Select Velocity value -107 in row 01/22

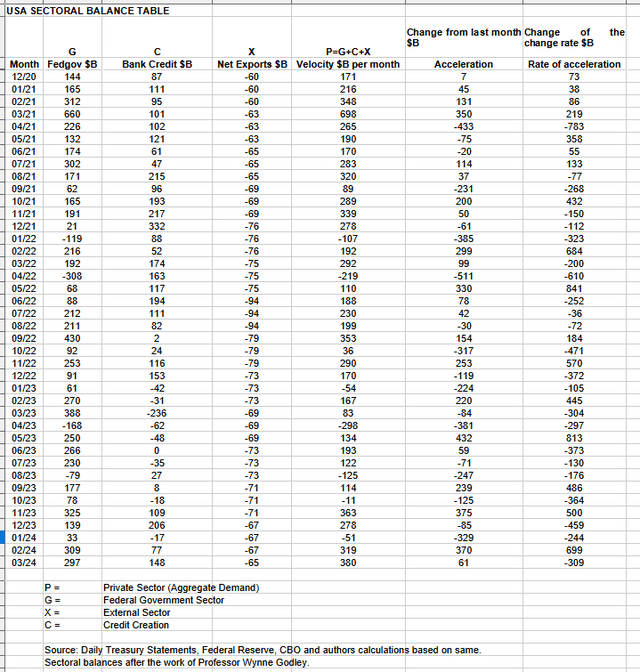click(x=348, y=238)
